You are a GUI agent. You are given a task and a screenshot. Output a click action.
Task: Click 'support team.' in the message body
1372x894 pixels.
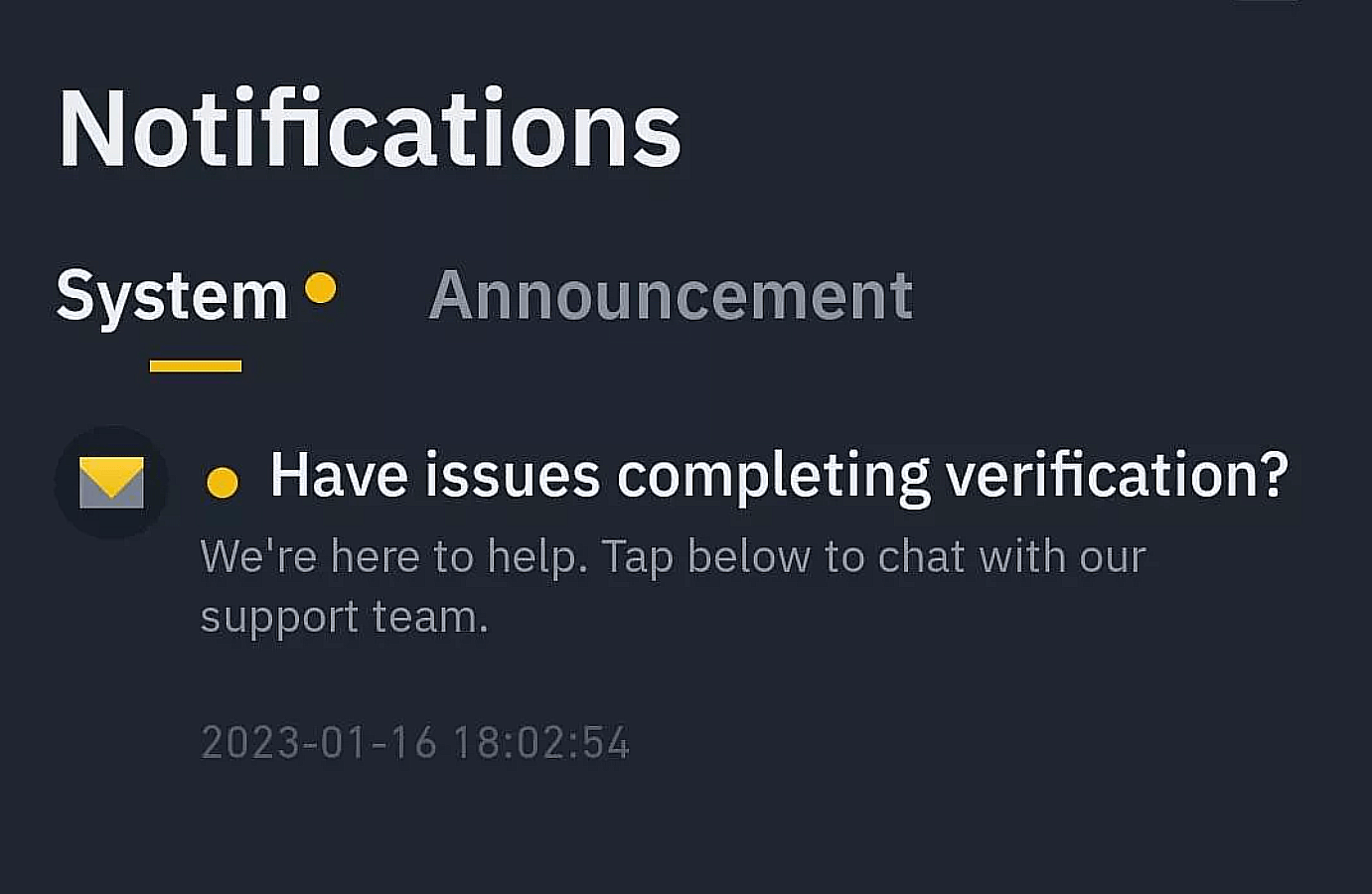coord(345,618)
